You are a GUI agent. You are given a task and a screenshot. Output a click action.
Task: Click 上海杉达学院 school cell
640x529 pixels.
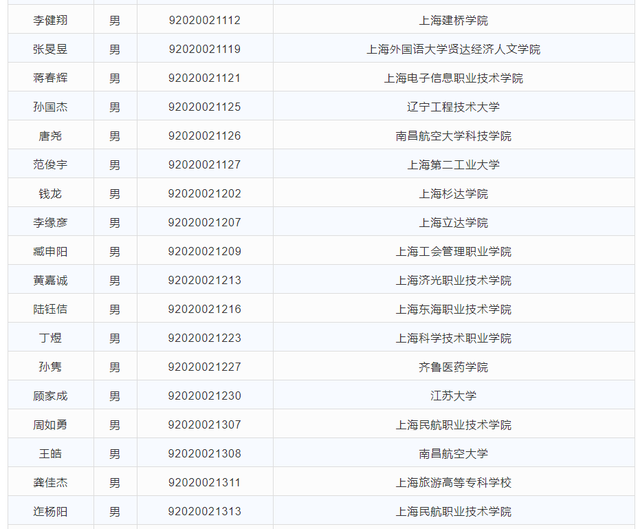pyautogui.click(x=453, y=194)
